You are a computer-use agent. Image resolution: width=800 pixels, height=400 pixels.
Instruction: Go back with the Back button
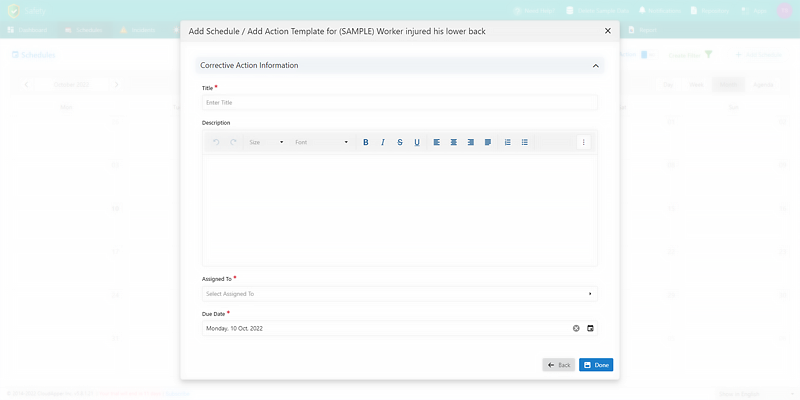click(559, 365)
